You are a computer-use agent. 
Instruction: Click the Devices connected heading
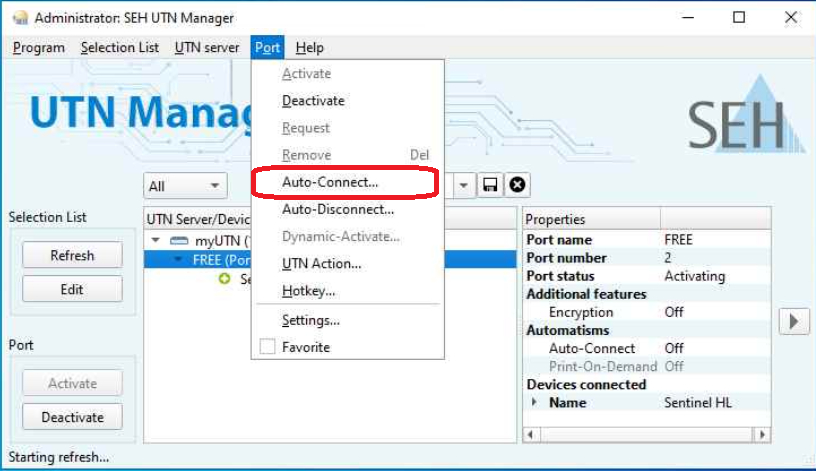click(x=586, y=384)
